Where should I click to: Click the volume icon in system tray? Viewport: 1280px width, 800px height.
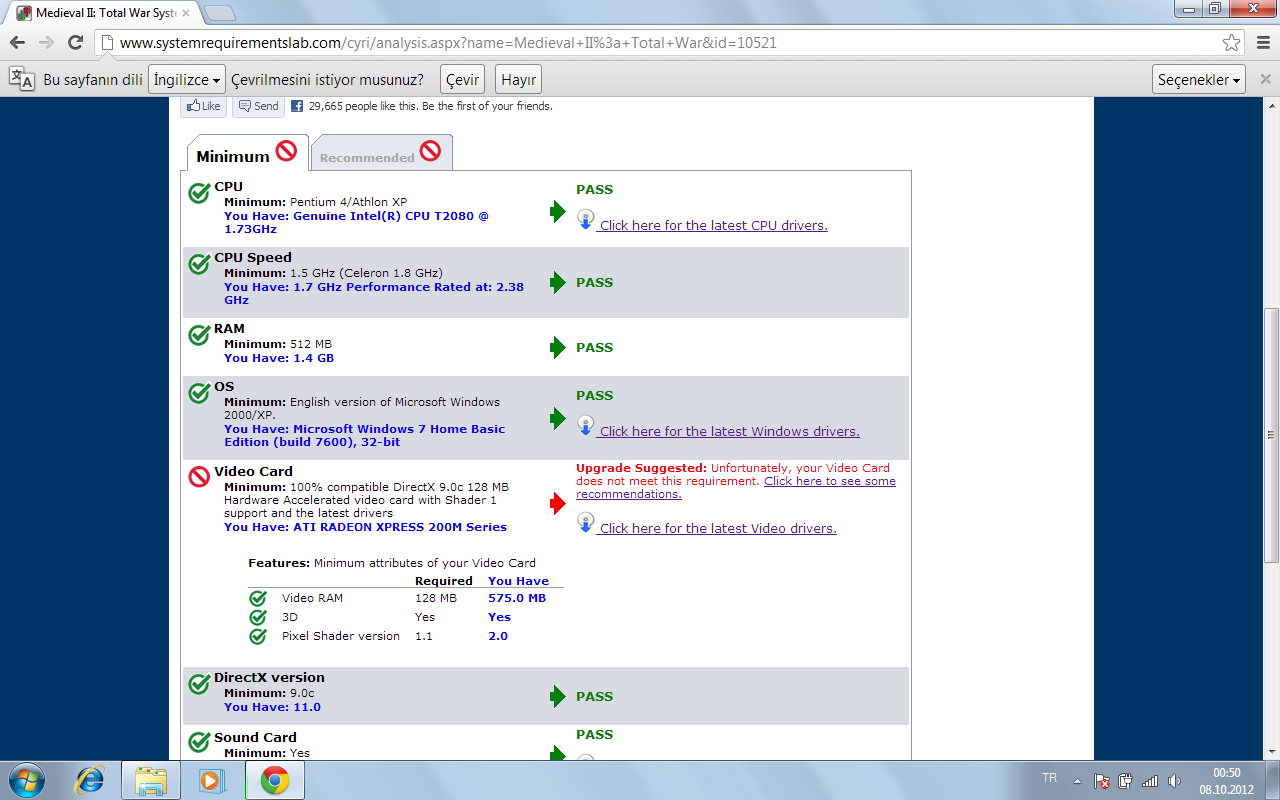pyautogui.click(x=1174, y=781)
